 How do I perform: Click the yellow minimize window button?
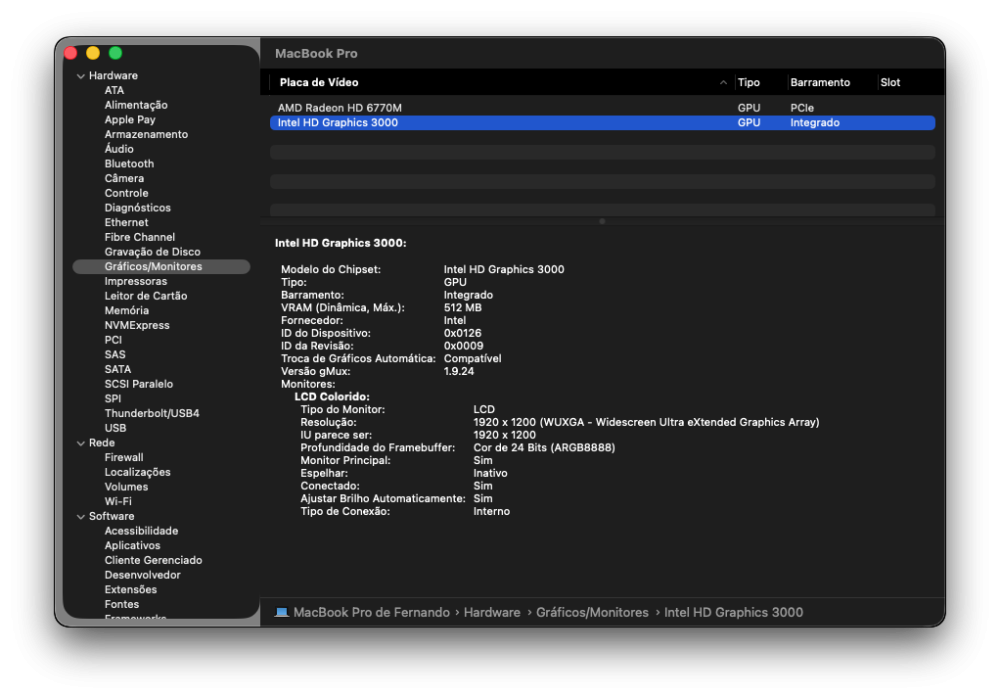point(93,53)
